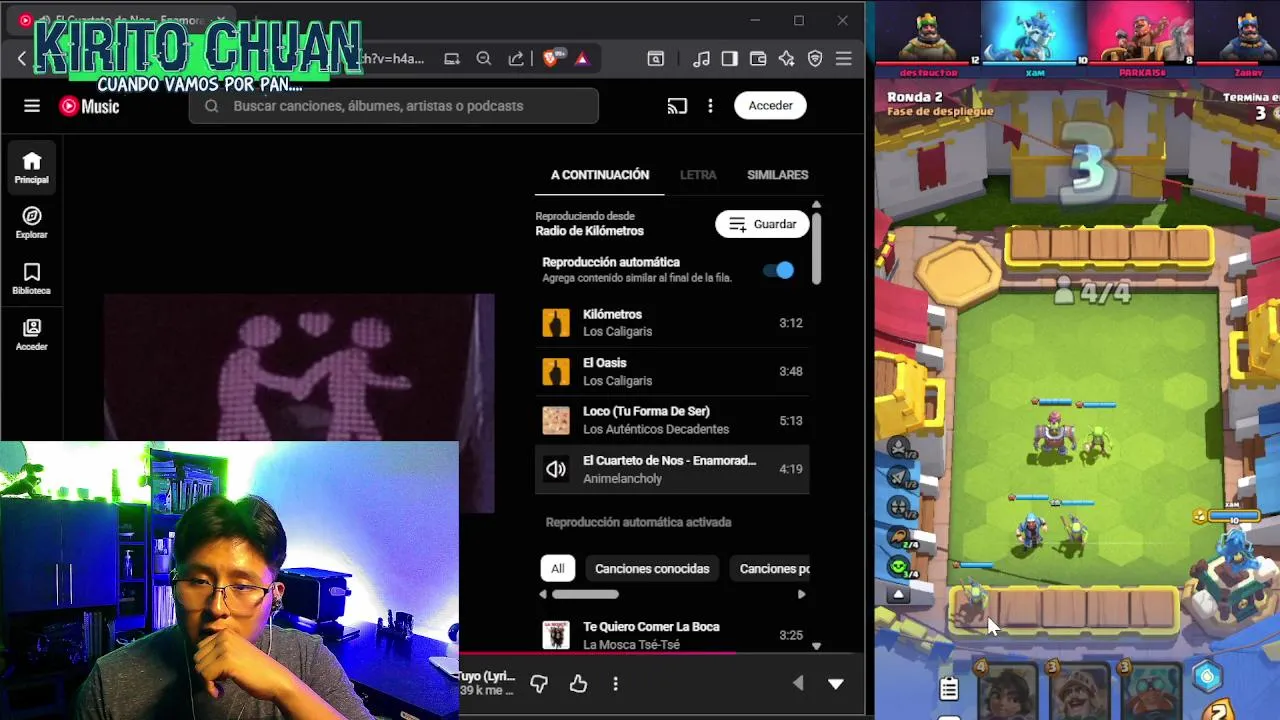Screen dimensions: 1280x720
Task: Click the Guardar queue button
Action: tap(762, 224)
